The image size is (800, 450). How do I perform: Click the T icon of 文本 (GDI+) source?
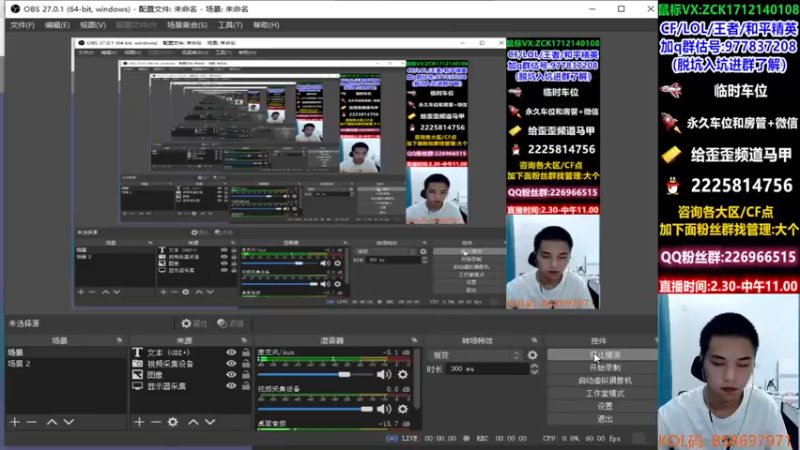click(x=137, y=352)
